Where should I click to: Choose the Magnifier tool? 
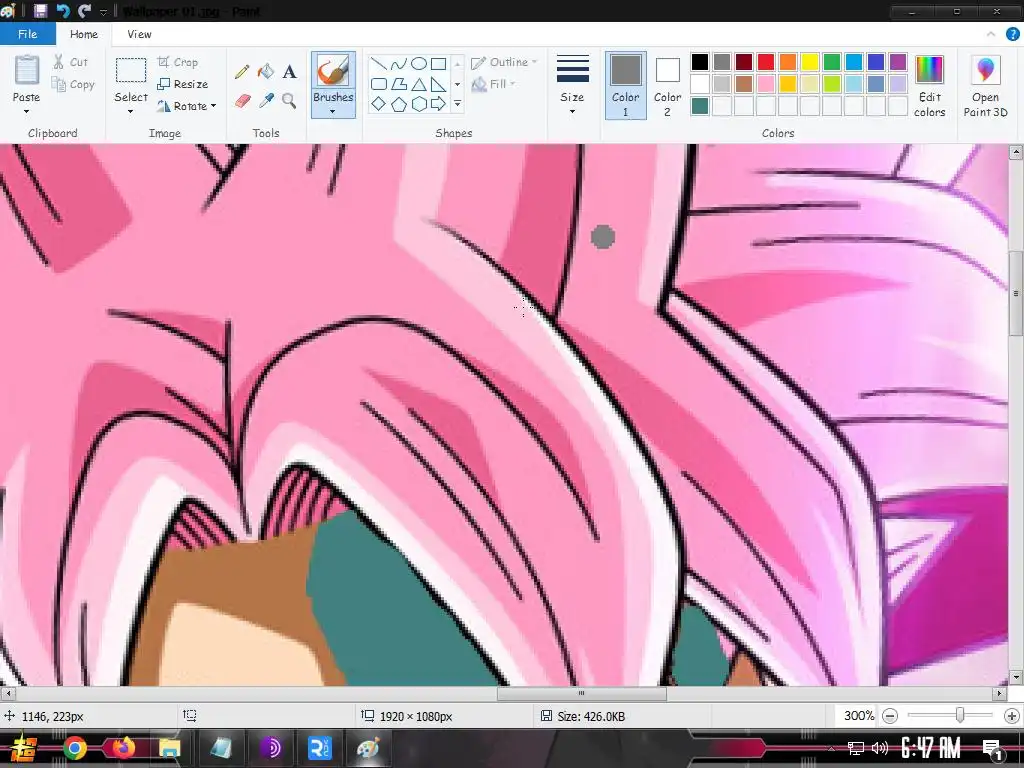[x=289, y=101]
